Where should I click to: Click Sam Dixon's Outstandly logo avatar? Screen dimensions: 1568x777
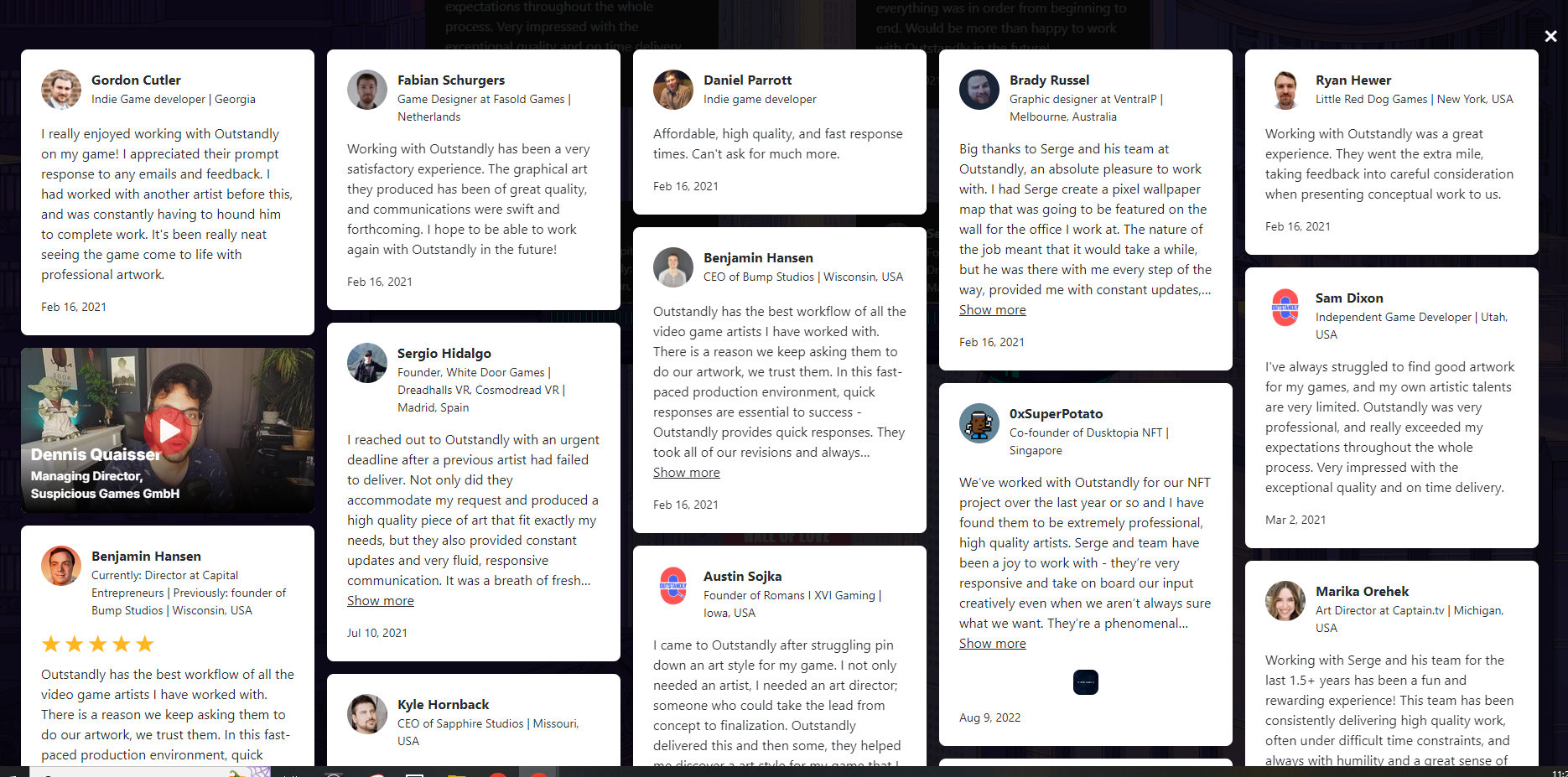click(1285, 308)
